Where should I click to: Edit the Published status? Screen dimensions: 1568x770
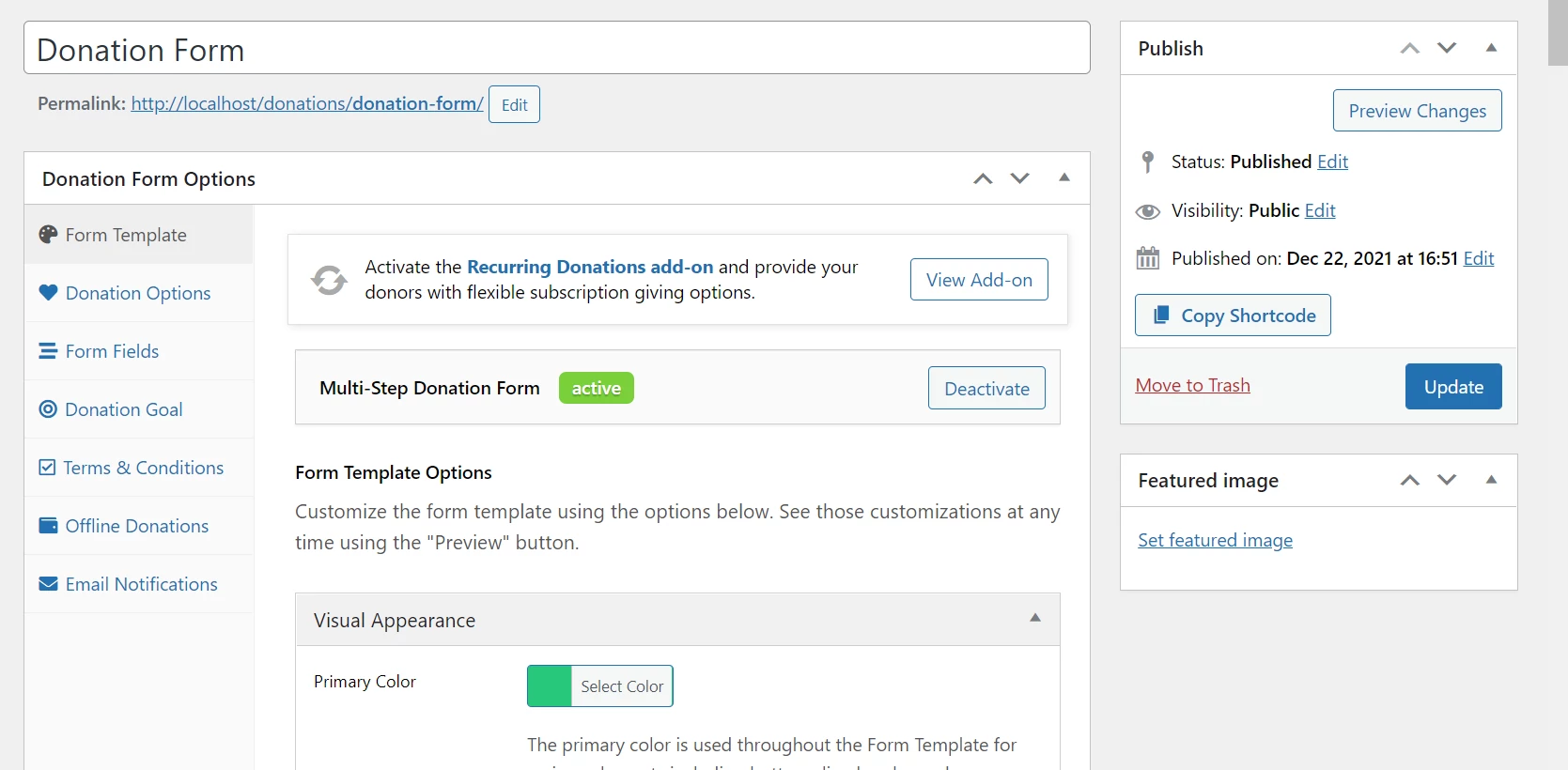coord(1332,162)
